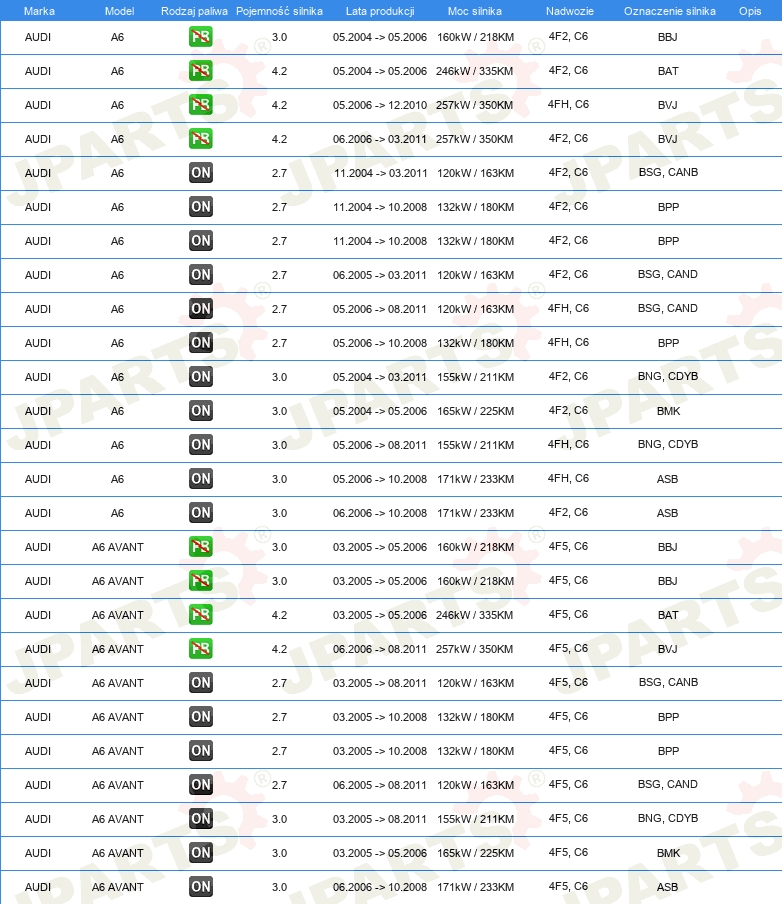Image resolution: width=782 pixels, height=904 pixels.
Task: Click the petrol icon in the A6 BVJ 4F2 row
Action: (201, 139)
